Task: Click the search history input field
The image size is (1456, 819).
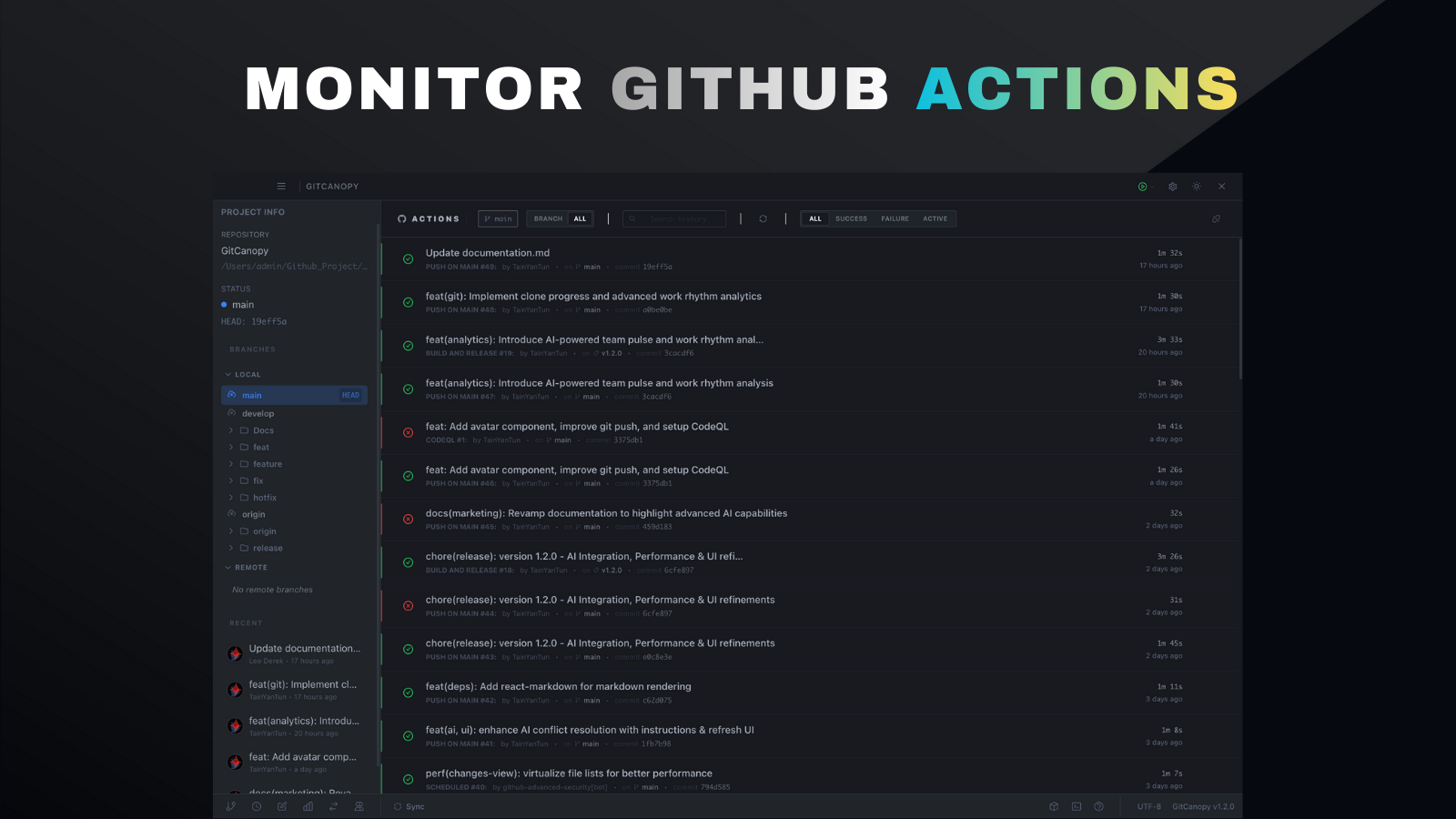Action: pos(674,219)
